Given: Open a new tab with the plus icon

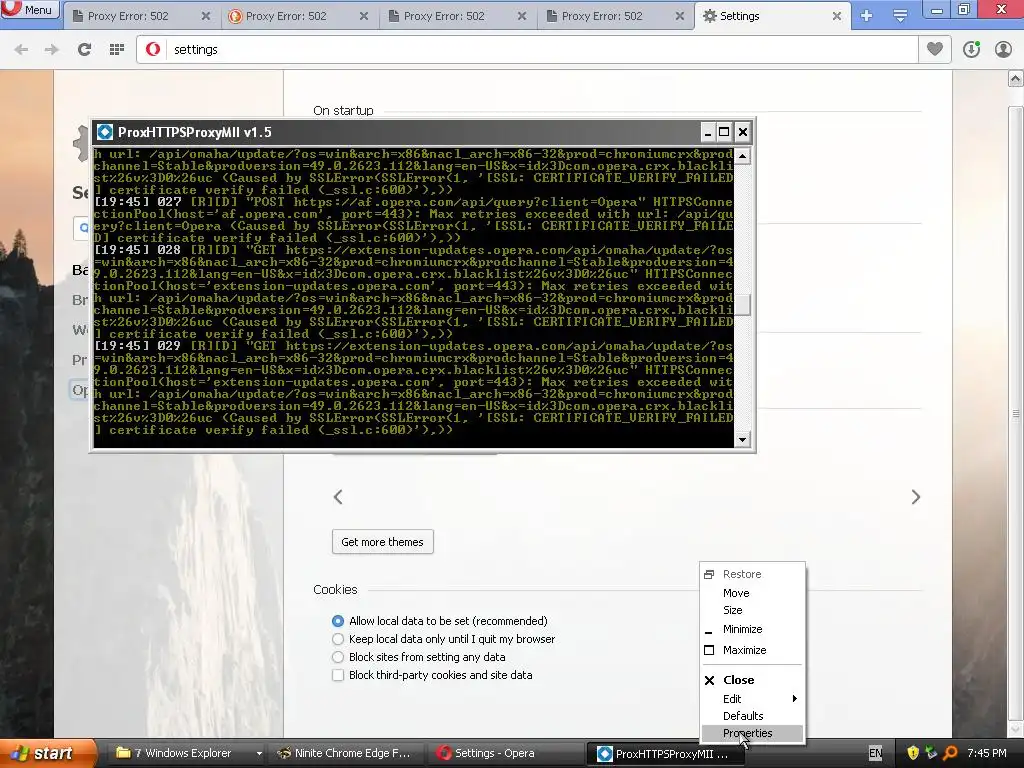Looking at the screenshot, I should coord(867,16).
